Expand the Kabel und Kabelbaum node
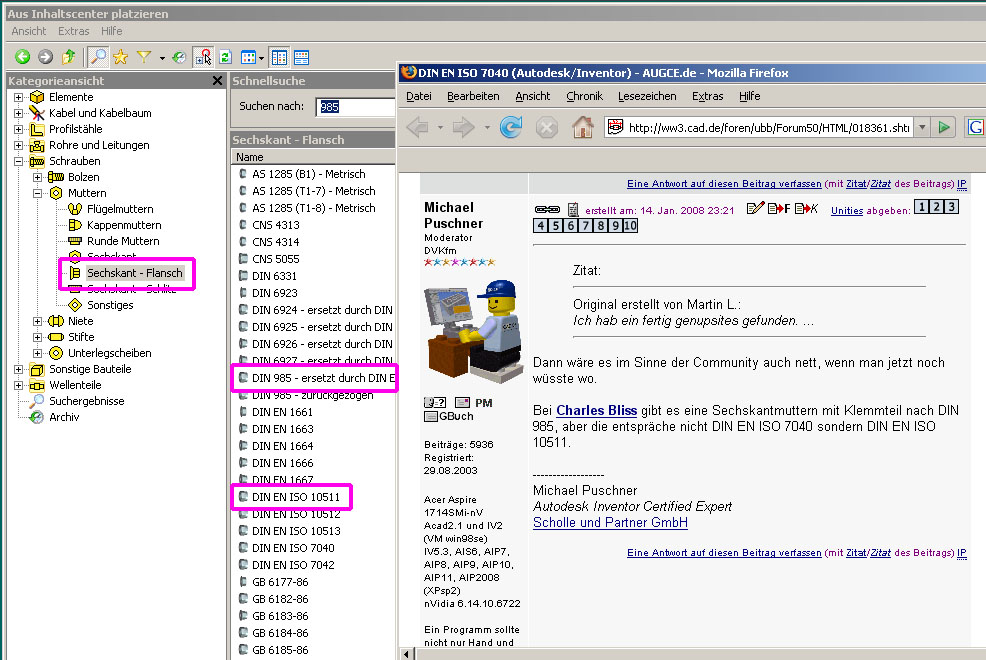This screenshot has width=986, height=660. click(18, 113)
